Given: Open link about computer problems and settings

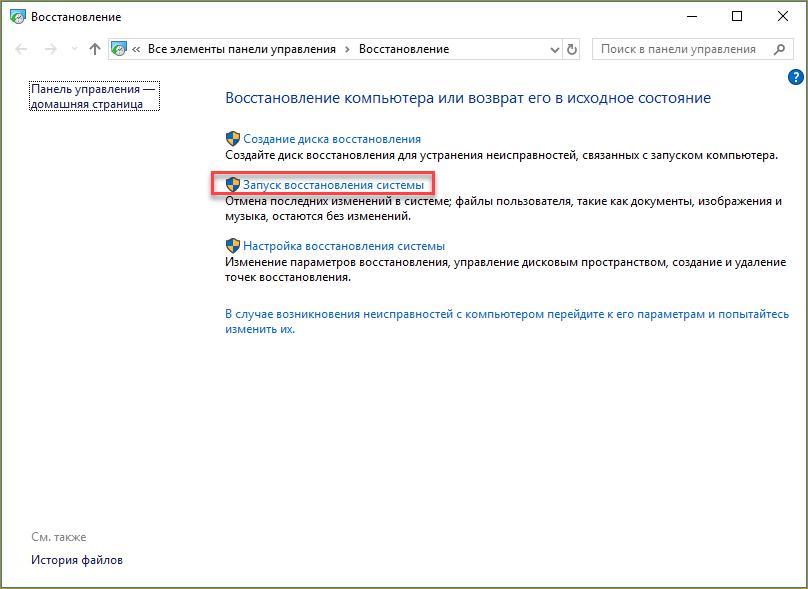Looking at the screenshot, I should pos(507,322).
